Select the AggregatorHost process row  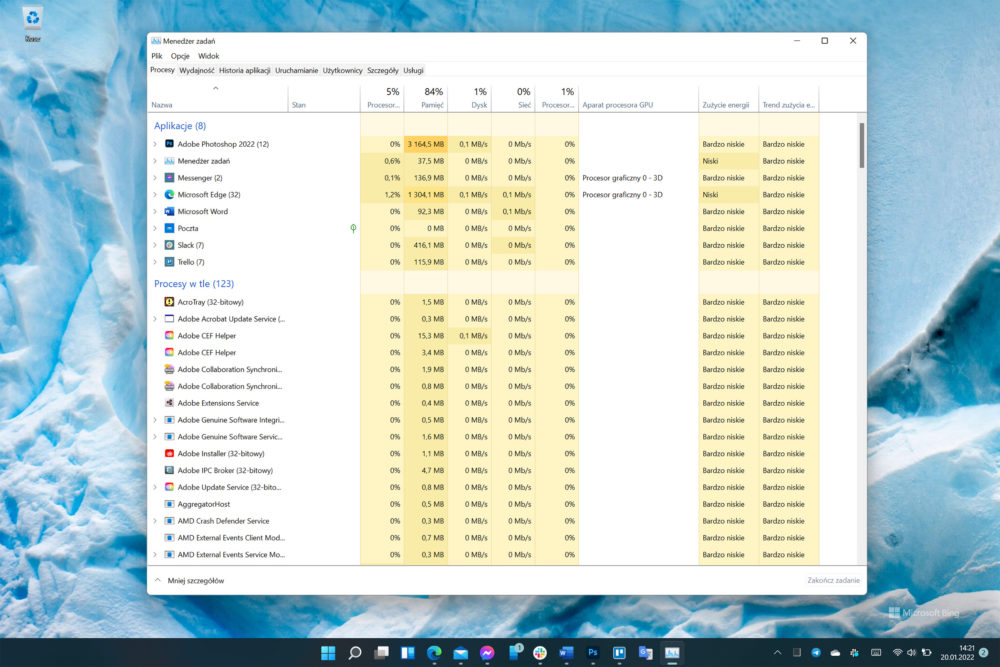point(485,504)
